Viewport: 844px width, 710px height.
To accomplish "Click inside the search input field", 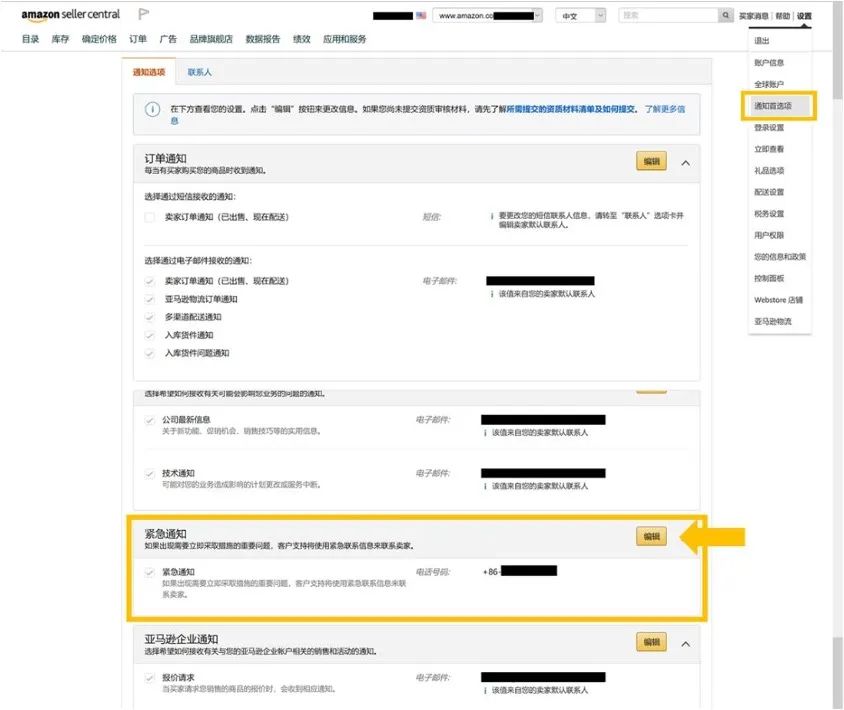I will pos(670,15).
